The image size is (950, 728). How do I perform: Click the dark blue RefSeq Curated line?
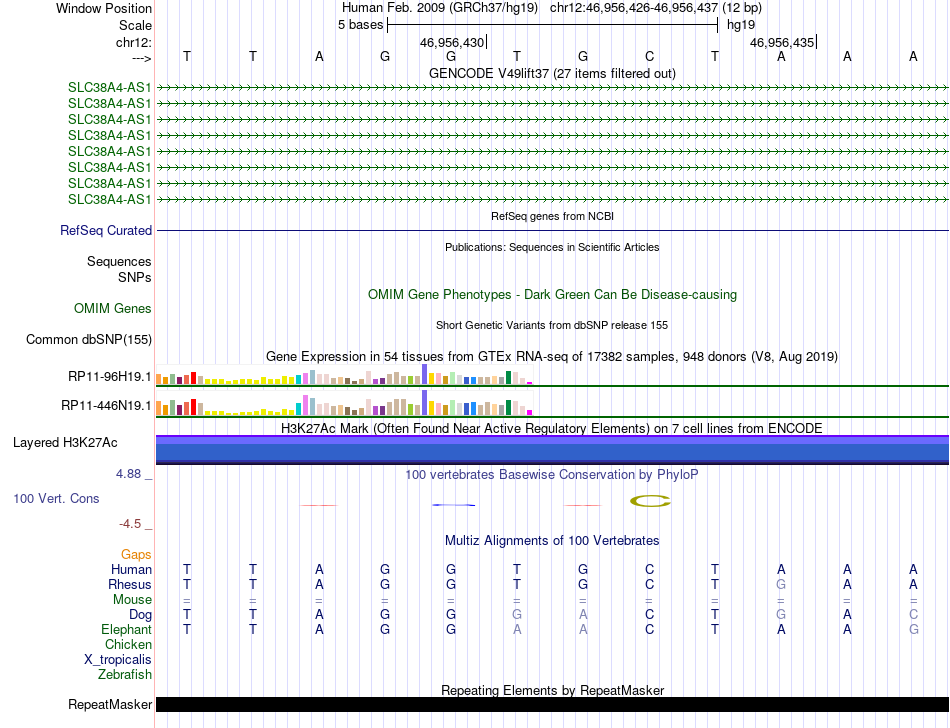point(552,231)
